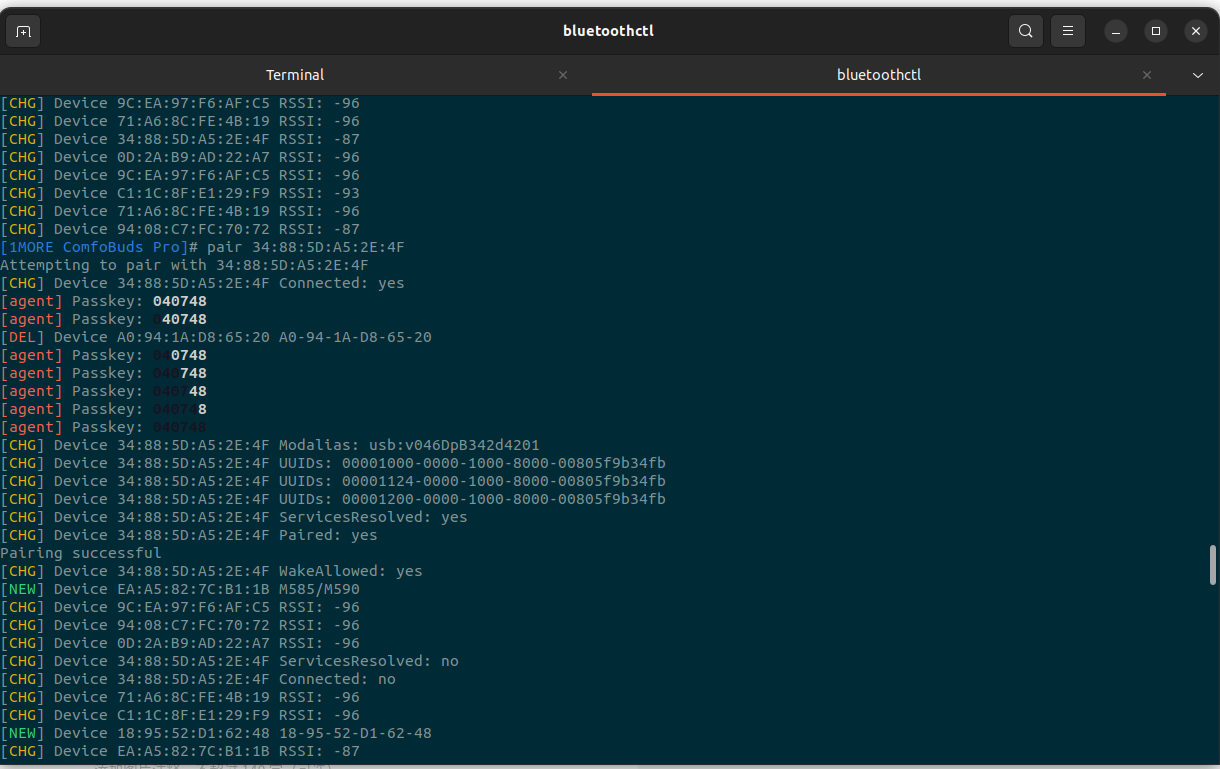Click the 'Paired: yes' line

pyautogui.click(x=189, y=535)
